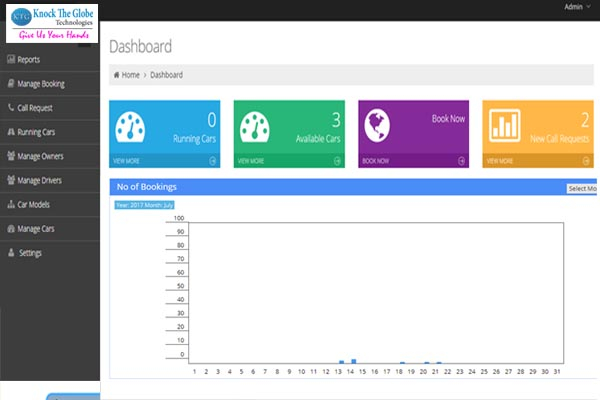Click the day 13 bar in chart

[x=341, y=362]
